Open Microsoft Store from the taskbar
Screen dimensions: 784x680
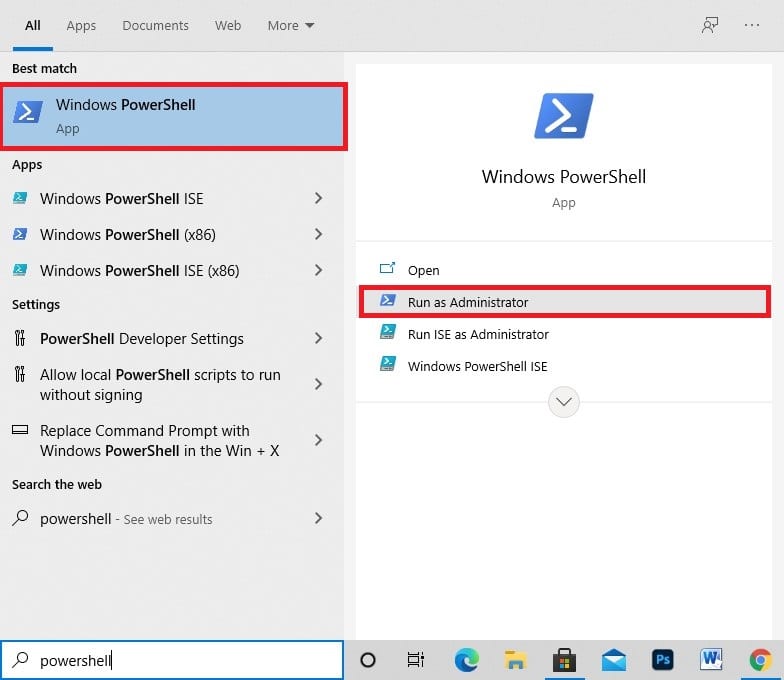click(564, 660)
